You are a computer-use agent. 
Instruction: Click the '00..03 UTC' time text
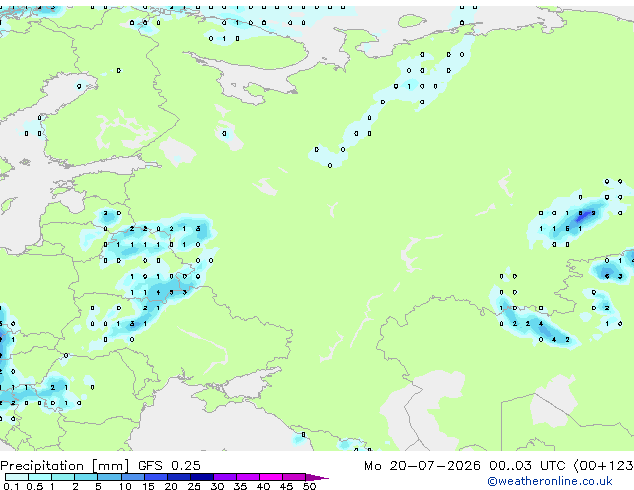point(526,466)
